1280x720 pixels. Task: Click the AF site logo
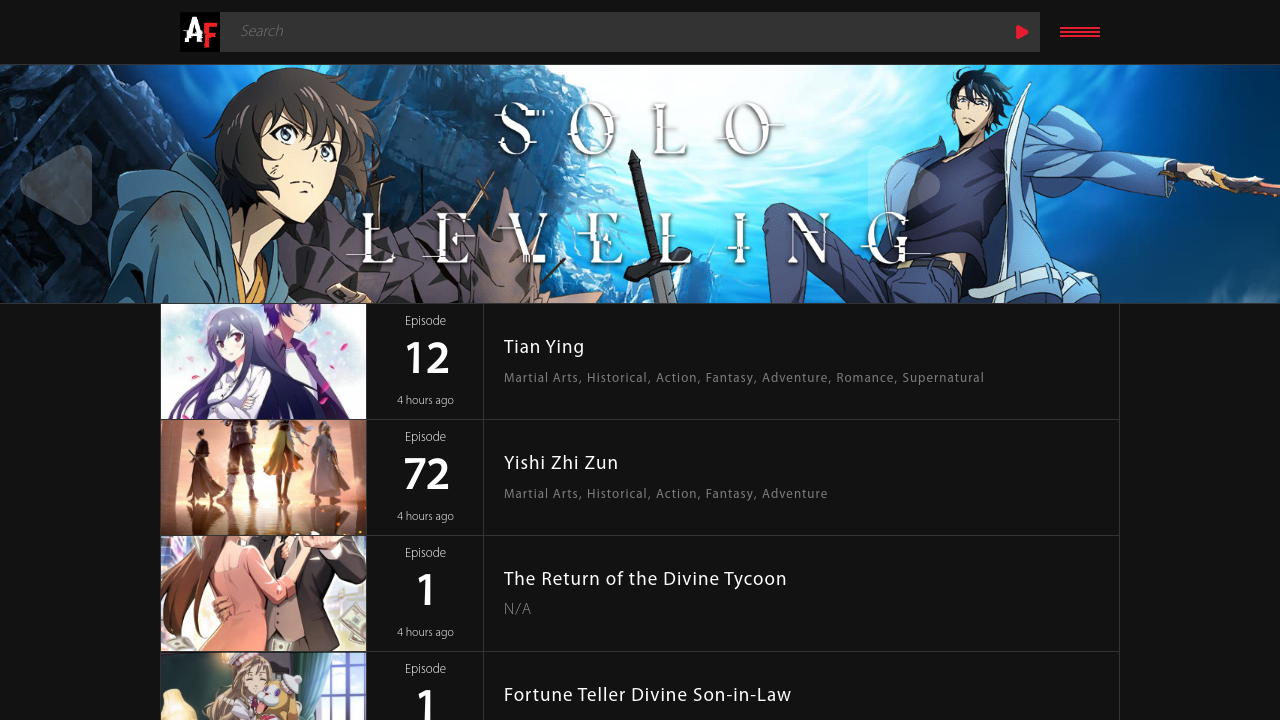pyautogui.click(x=199, y=32)
